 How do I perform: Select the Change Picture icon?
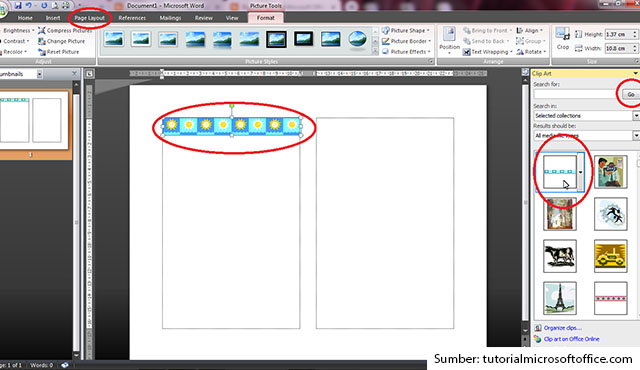coord(42,41)
